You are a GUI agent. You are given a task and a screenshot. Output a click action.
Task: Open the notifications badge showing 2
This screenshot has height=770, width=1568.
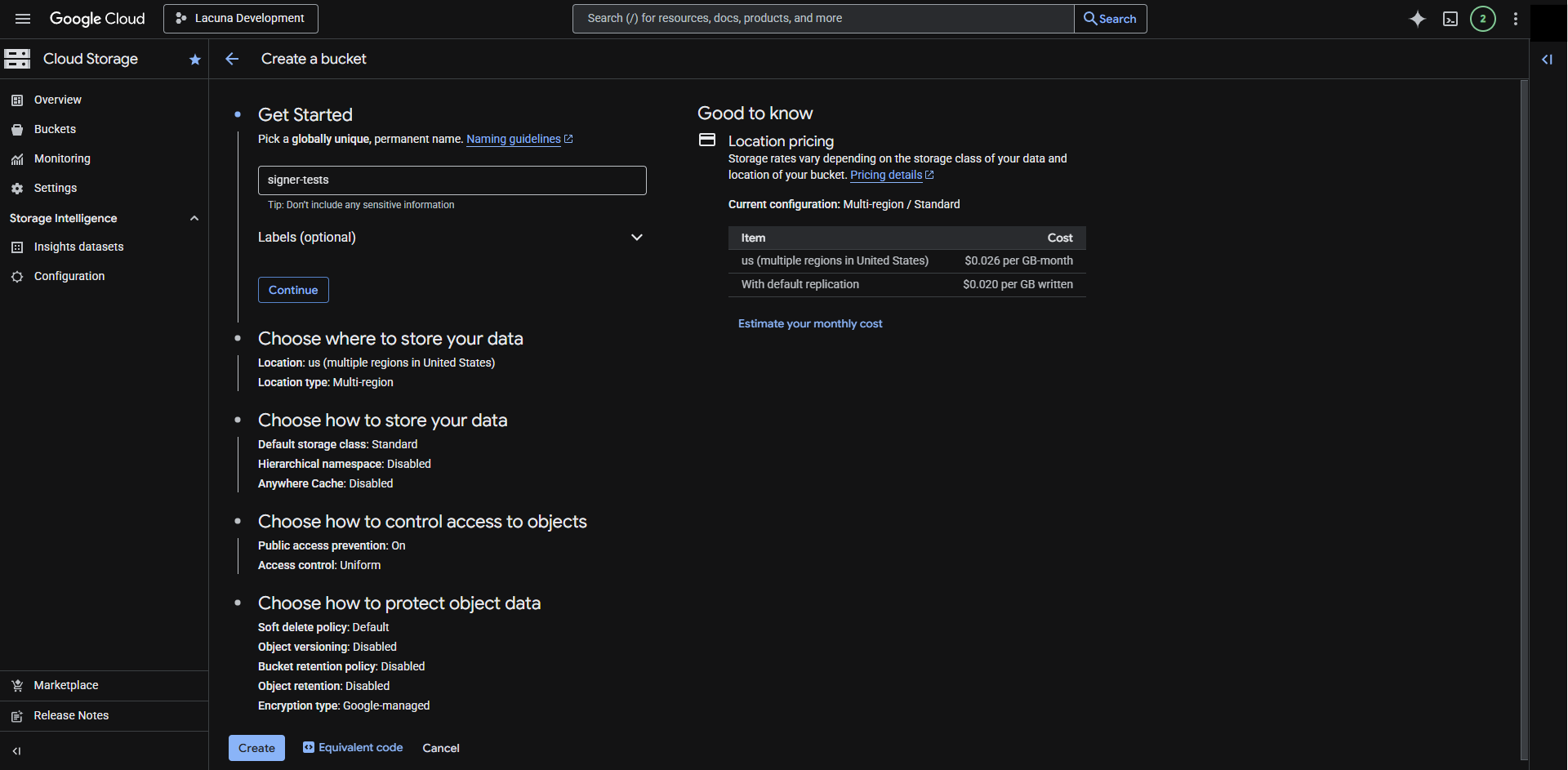pyautogui.click(x=1483, y=19)
